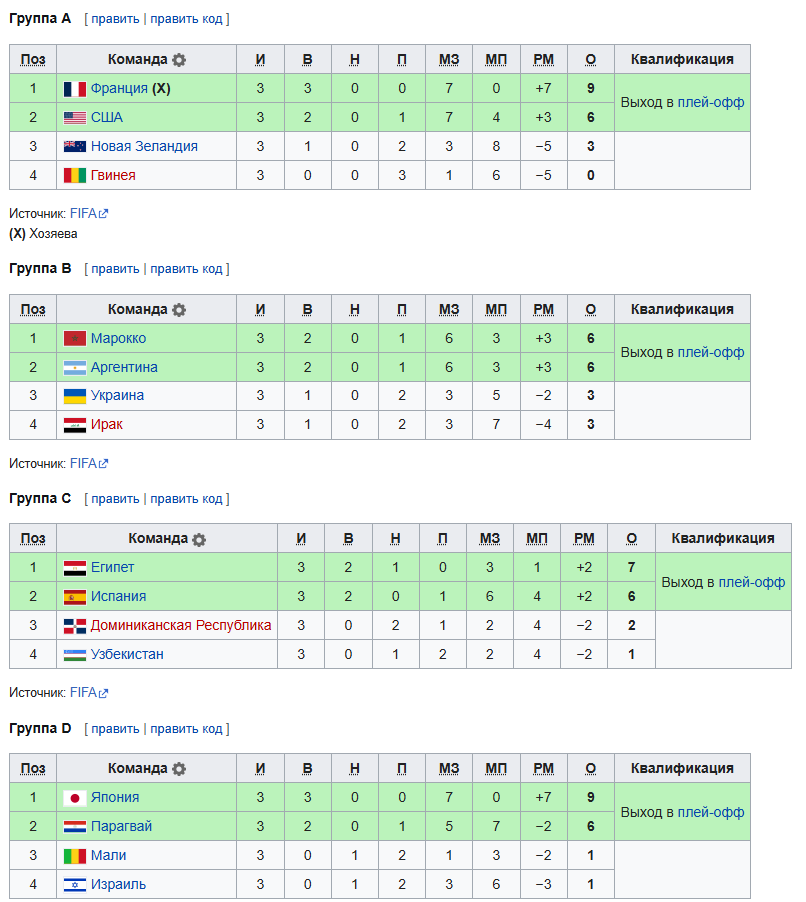Image resolution: width=806 pixels, height=902 pixels.
Task: Follow плей-офф link in Group B table
Action: (x=710, y=353)
